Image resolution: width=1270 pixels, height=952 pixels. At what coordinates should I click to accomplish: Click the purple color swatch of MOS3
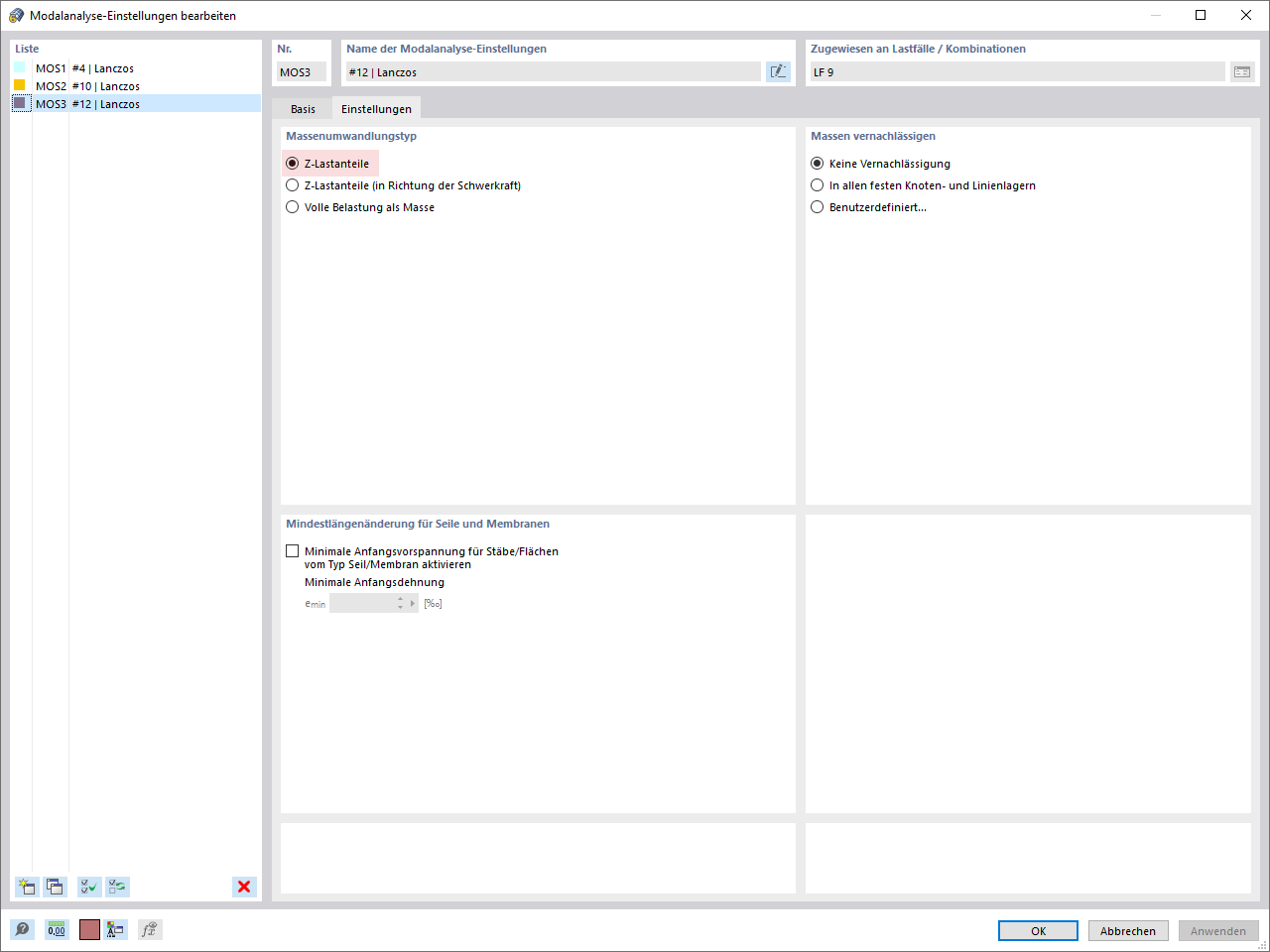click(x=20, y=103)
